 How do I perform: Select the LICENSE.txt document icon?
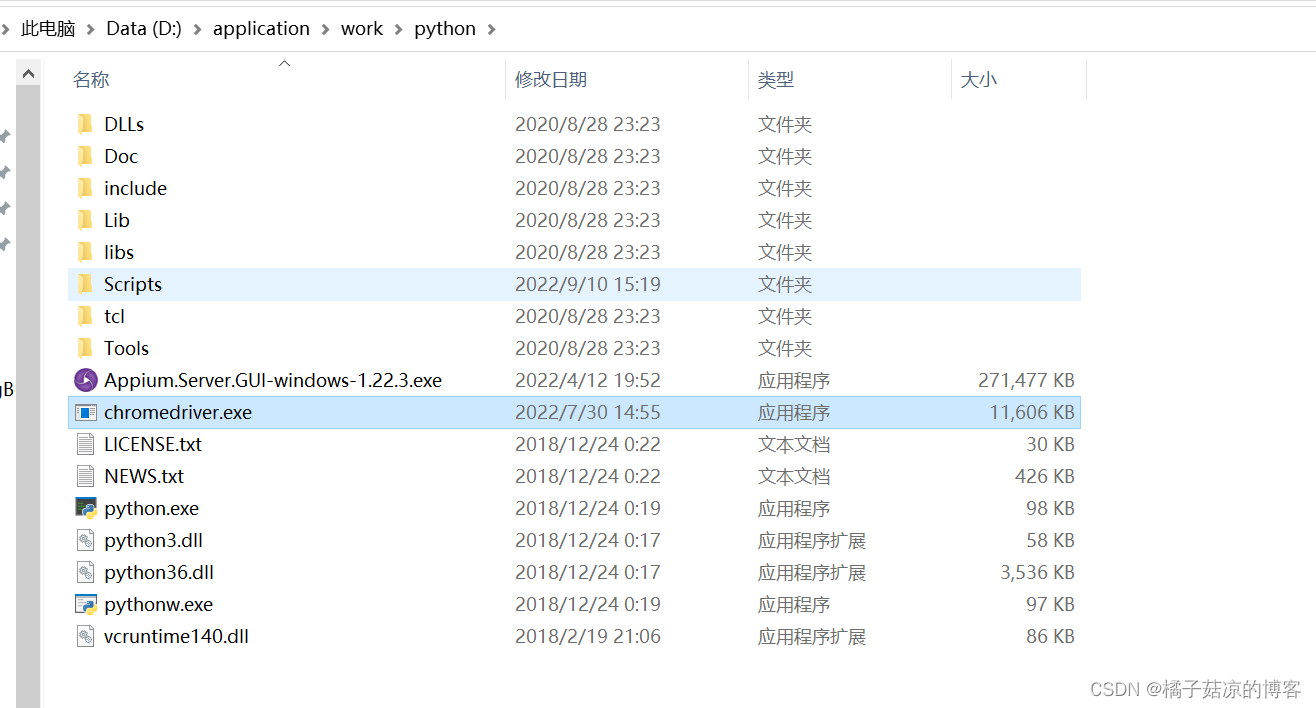[x=85, y=444]
